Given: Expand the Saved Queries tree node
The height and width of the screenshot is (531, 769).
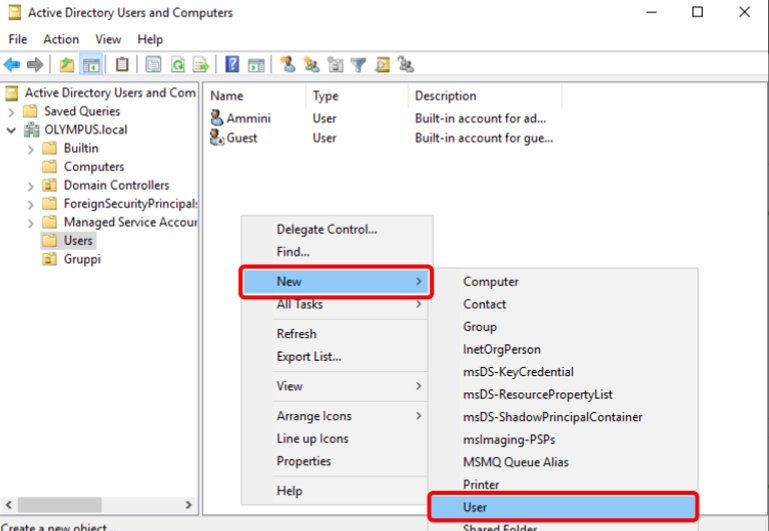Looking at the screenshot, I should click(11, 111).
